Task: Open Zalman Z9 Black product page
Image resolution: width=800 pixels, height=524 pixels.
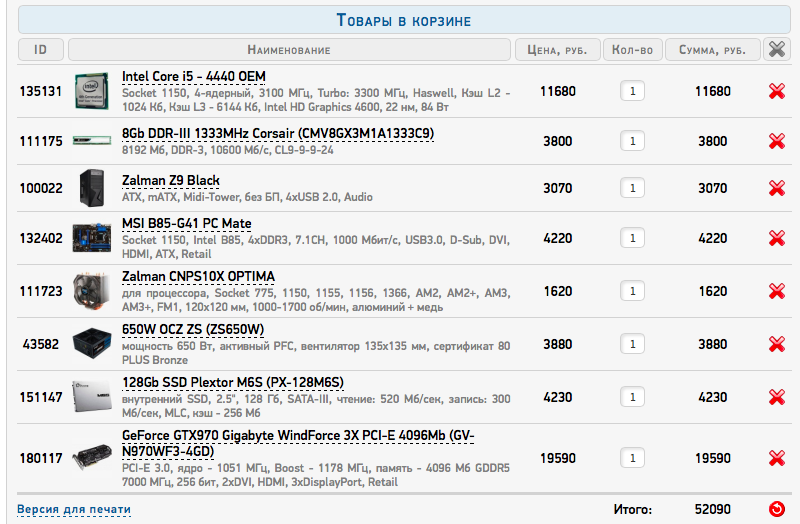Action: click(x=171, y=181)
